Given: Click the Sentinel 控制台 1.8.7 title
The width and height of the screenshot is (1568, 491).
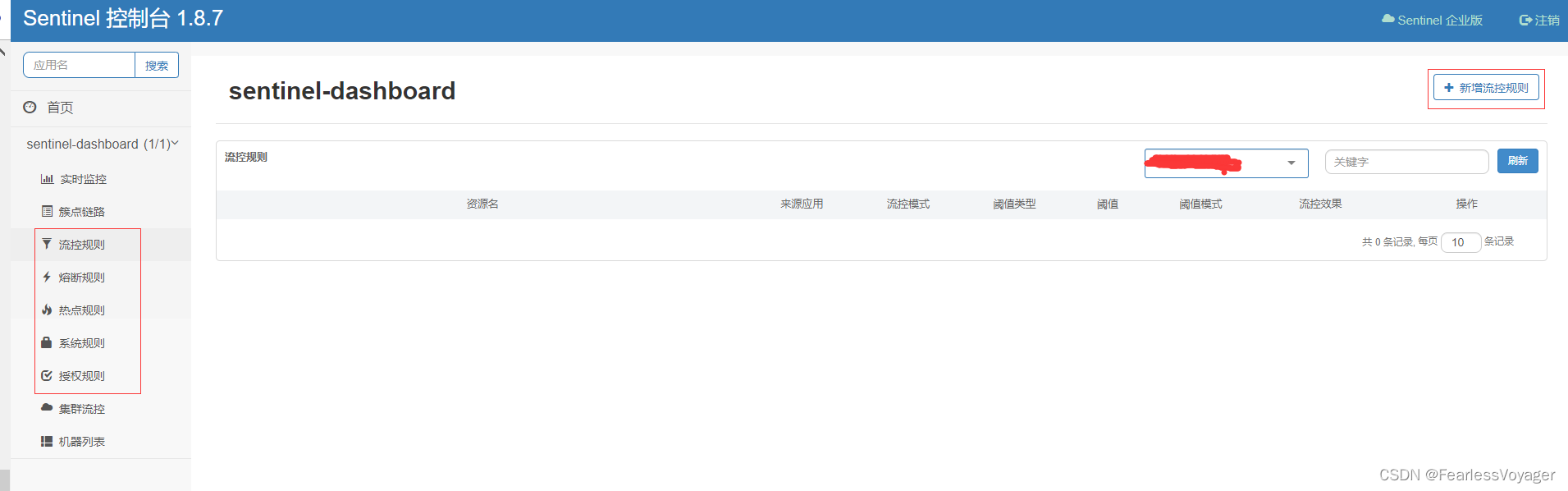Looking at the screenshot, I should tap(123, 18).
